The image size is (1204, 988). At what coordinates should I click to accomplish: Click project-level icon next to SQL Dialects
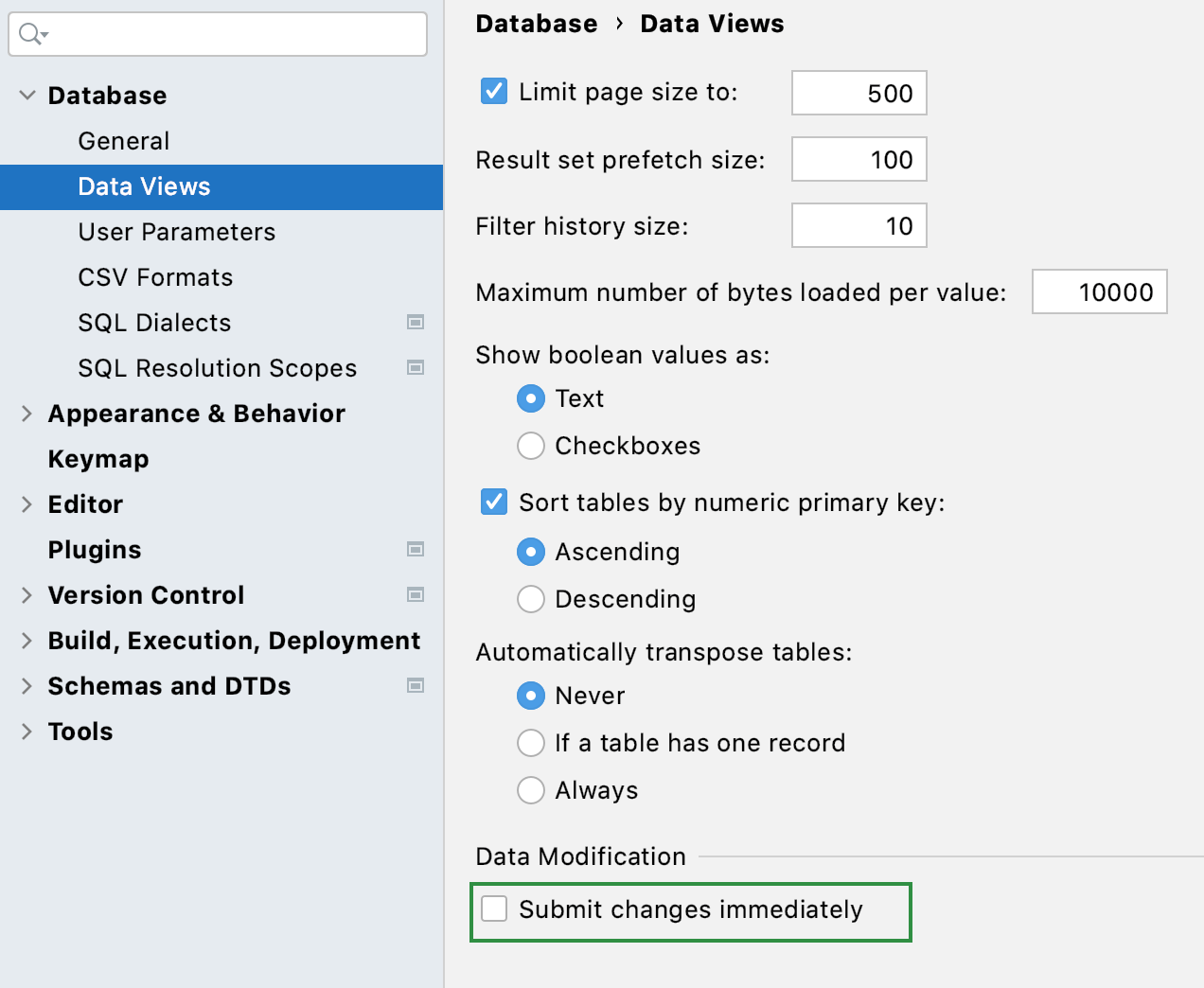click(x=415, y=323)
